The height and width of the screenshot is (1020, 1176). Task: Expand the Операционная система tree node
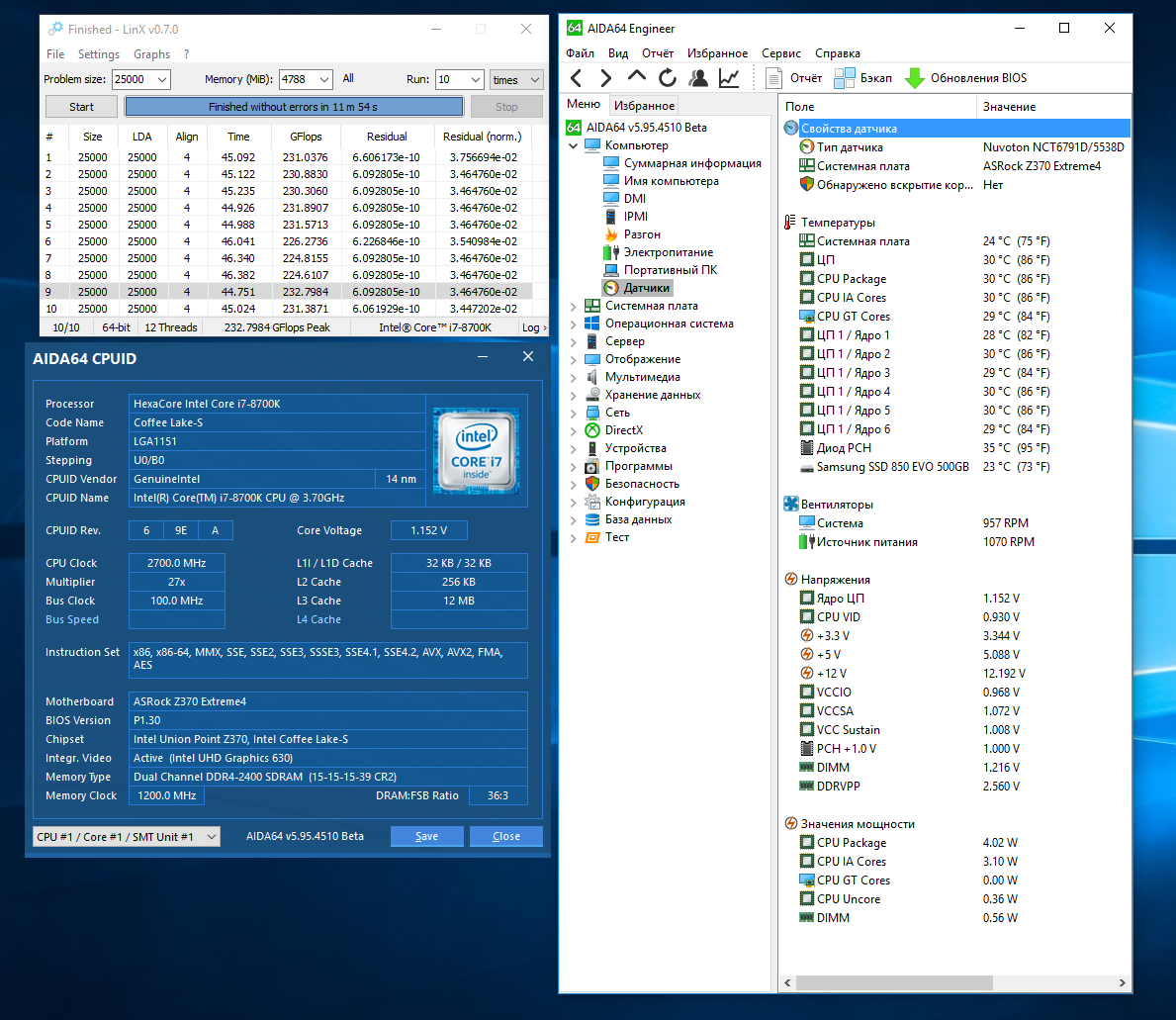coord(573,324)
